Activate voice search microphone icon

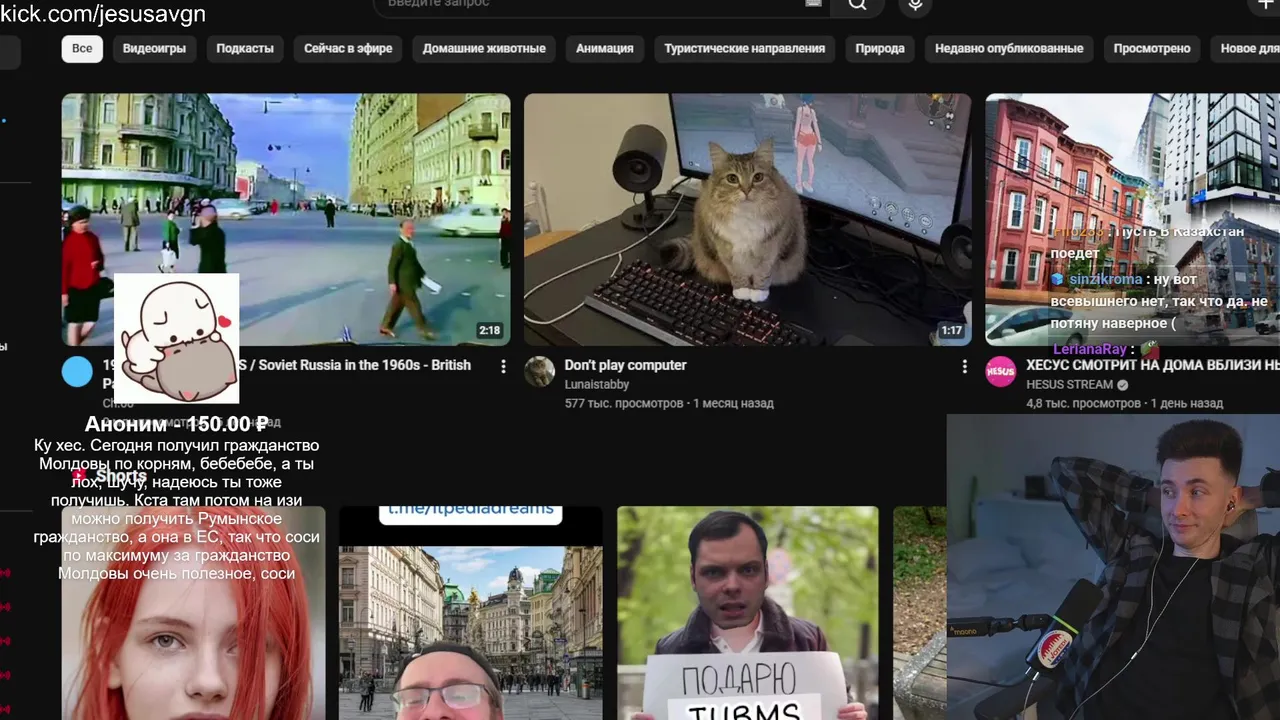(x=914, y=5)
